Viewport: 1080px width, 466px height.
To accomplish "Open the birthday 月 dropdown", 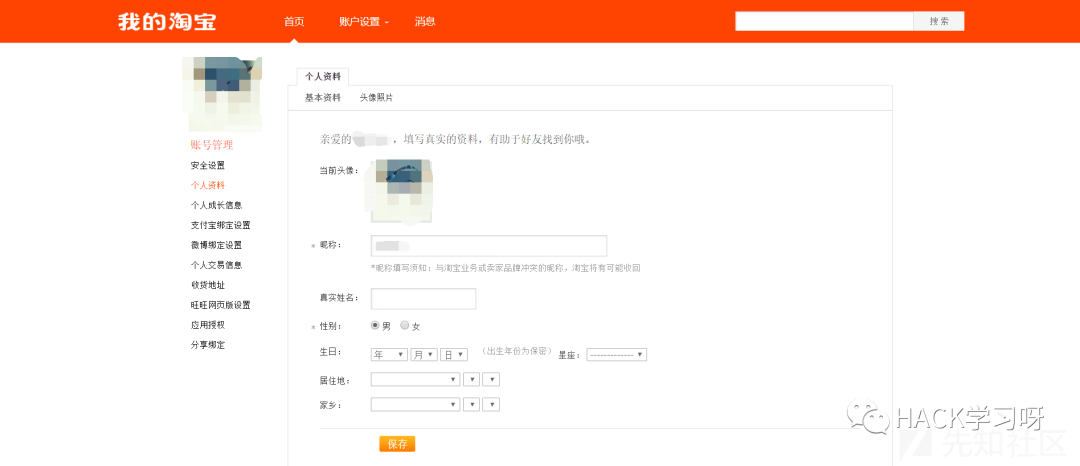I will click(x=424, y=354).
